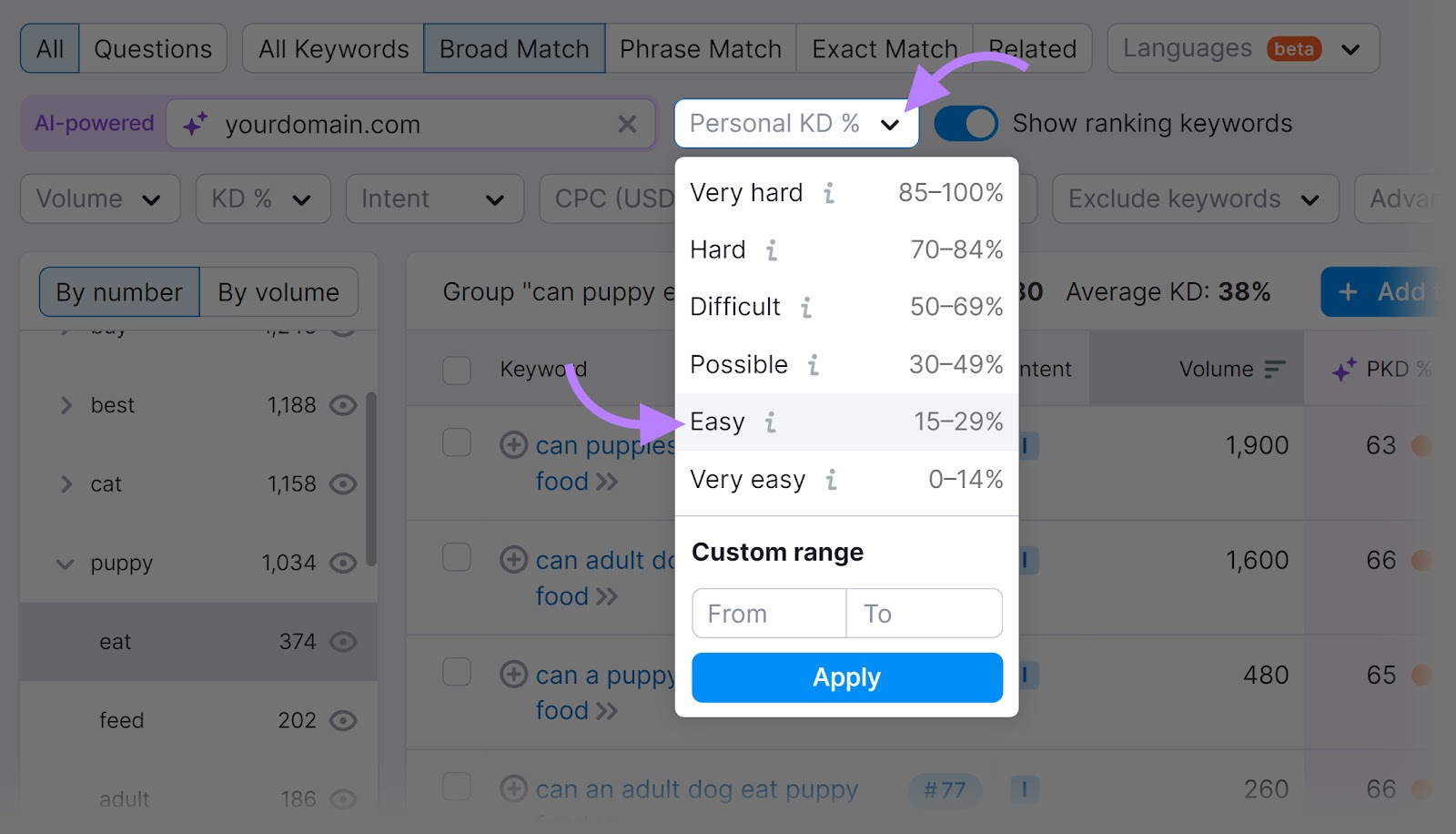The height and width of the screenshot is (834, 1456).
Task: Hide the puppy keyword group via eye icon
Action: point(343,563)
